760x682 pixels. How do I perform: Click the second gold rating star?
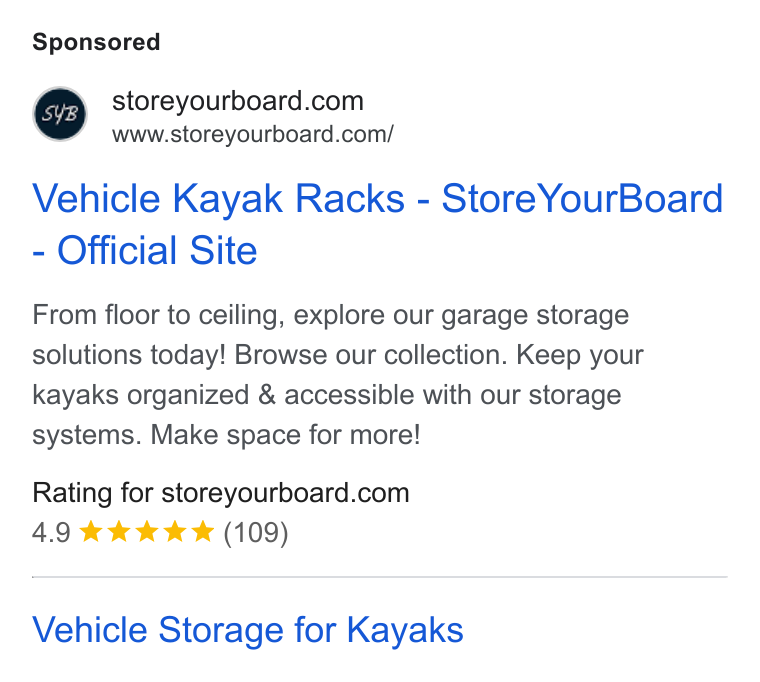coord(119,531)
